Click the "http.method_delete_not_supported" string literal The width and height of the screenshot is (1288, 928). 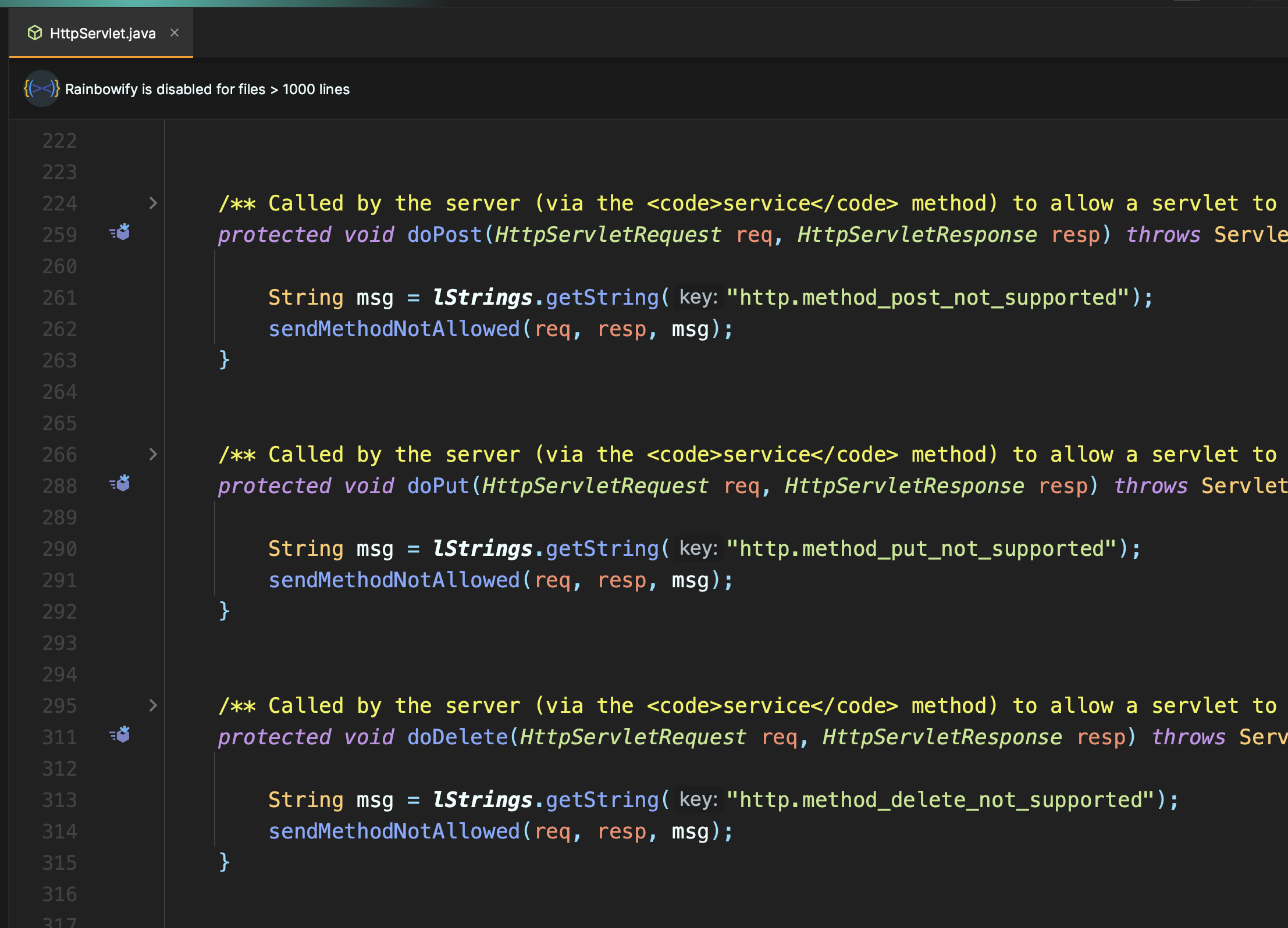[x=940, y=799]
